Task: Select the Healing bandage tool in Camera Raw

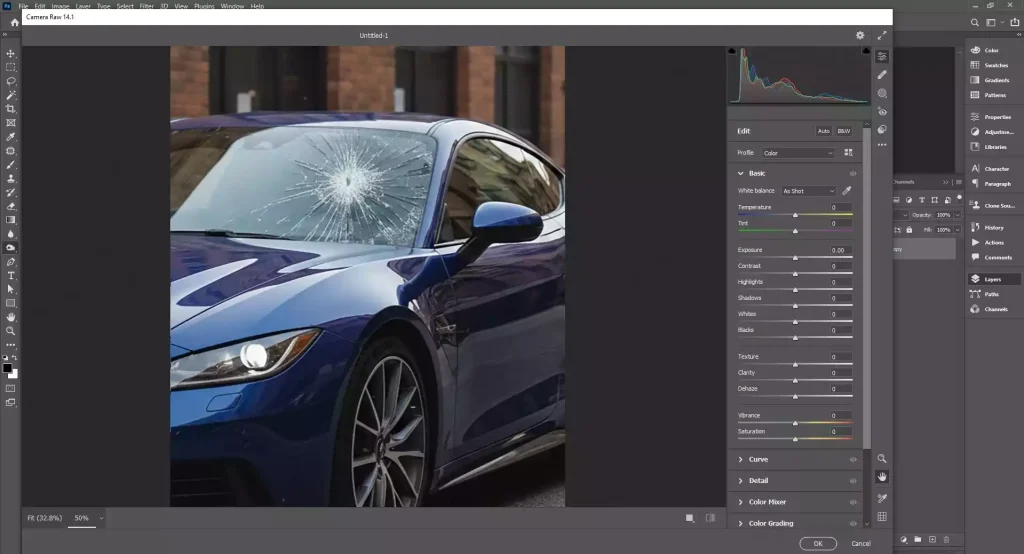Action: pos(882,74)
